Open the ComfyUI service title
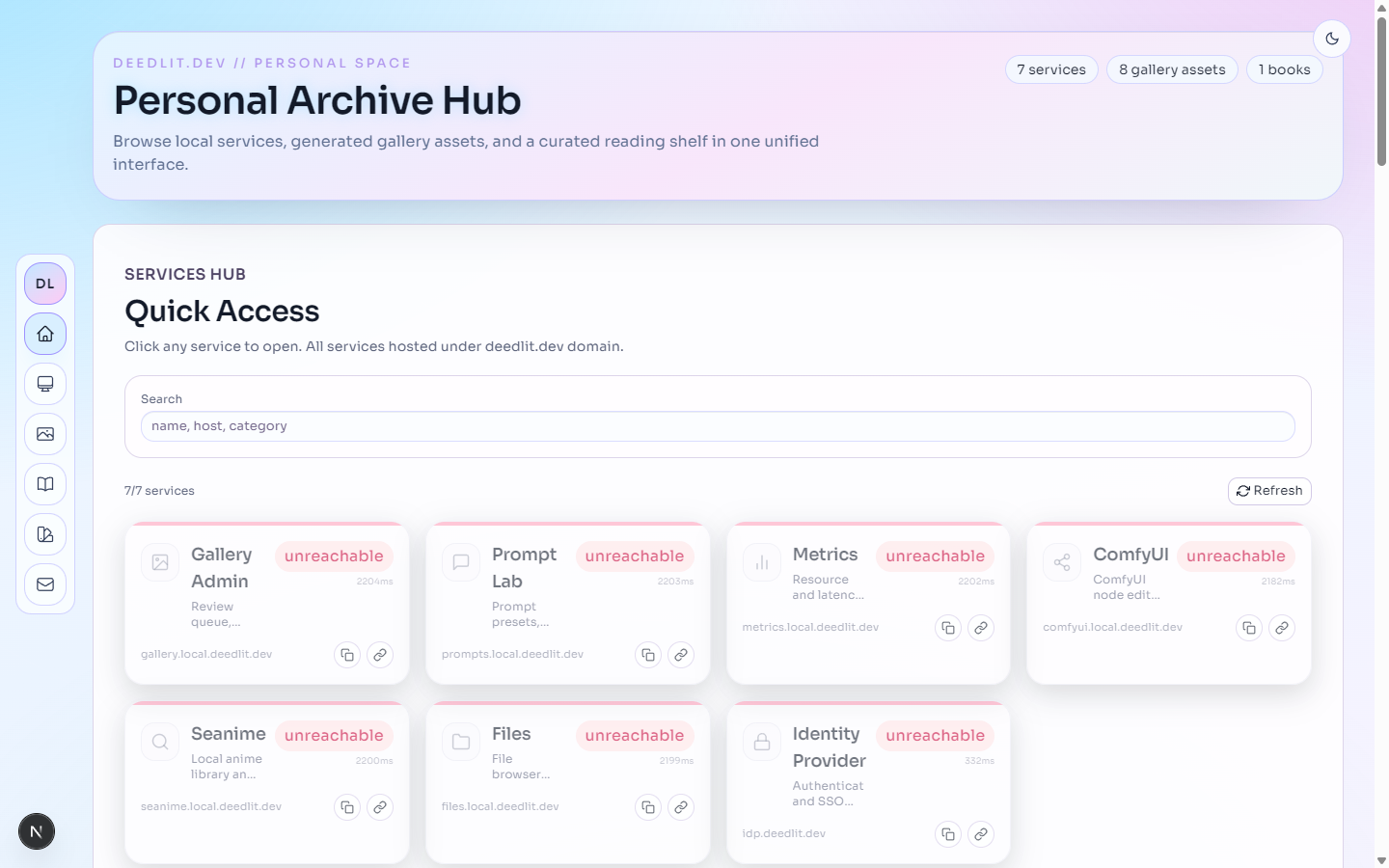Screen dimensions: 1389x868 (x=1130, y=555)
